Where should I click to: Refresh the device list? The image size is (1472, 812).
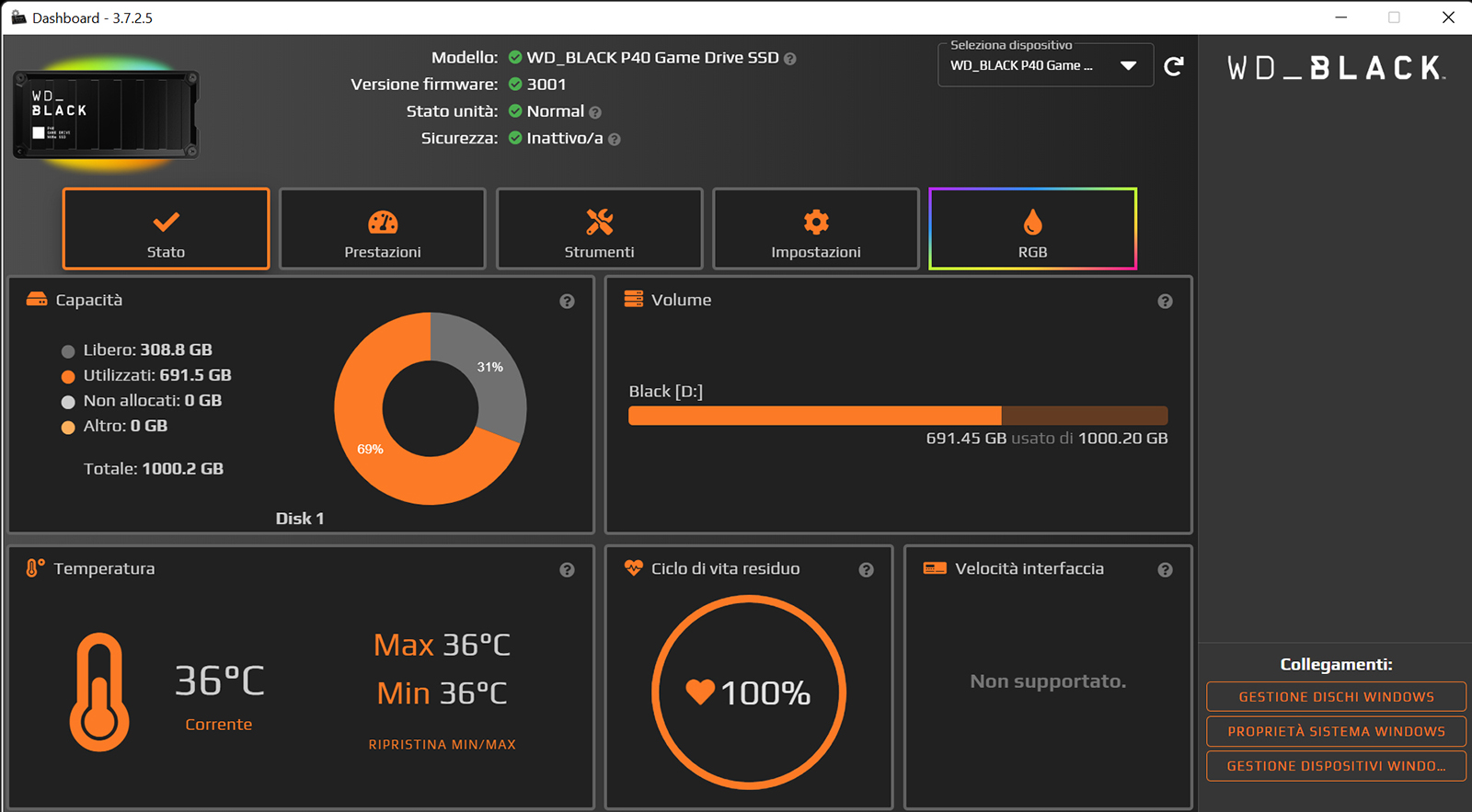coord(1174,66)
